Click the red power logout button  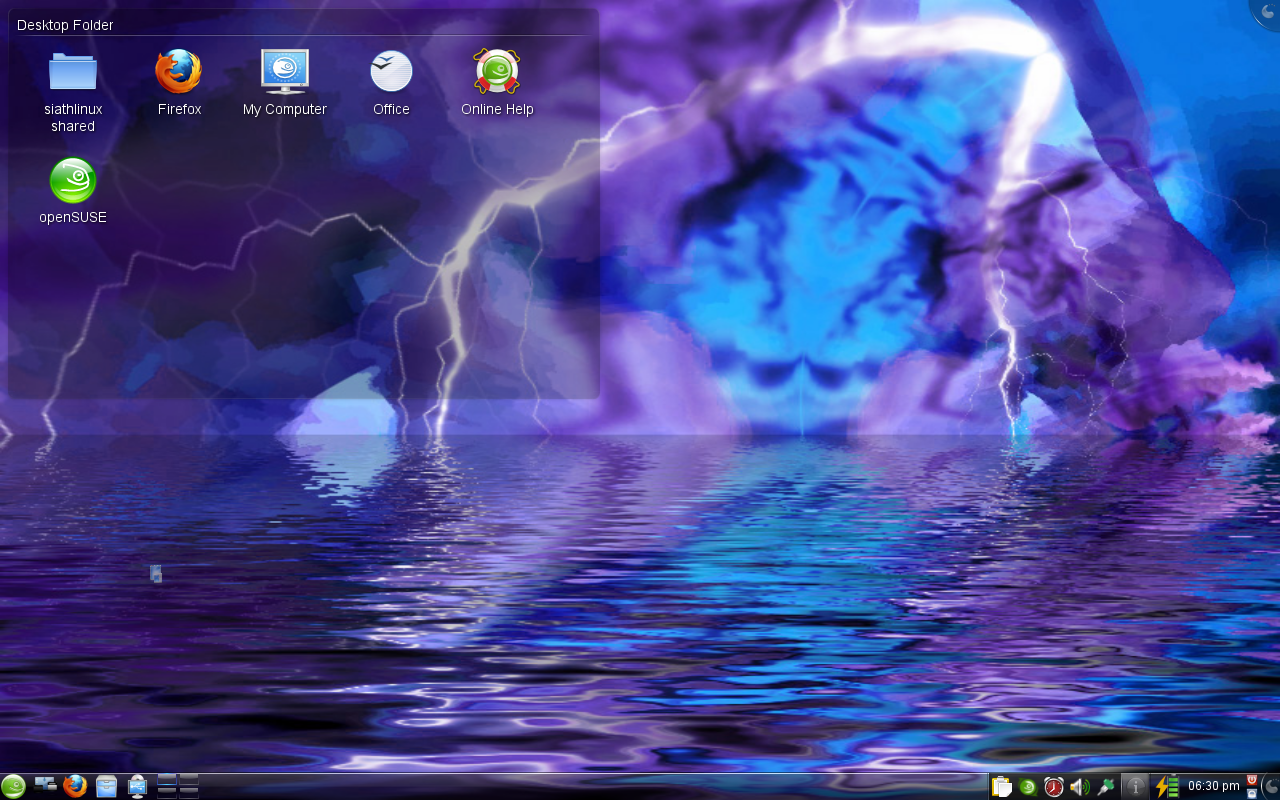[x=1251, y=780]
